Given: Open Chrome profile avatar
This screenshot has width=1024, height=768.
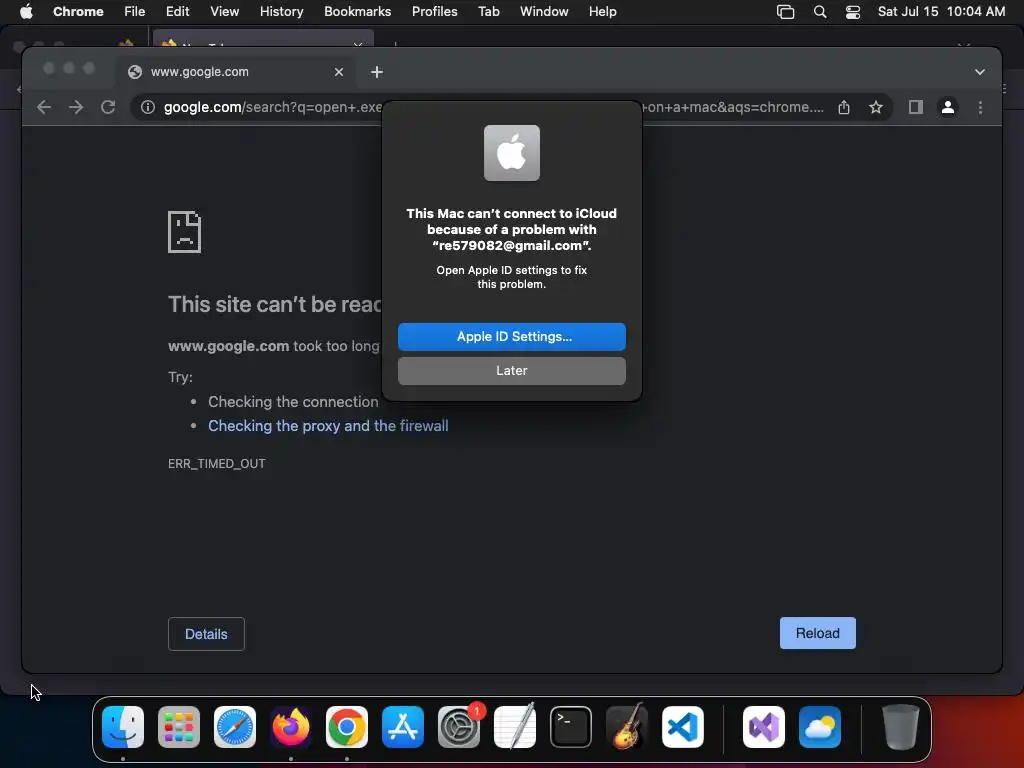Looking at the screenshot, I should coord(948,107).
